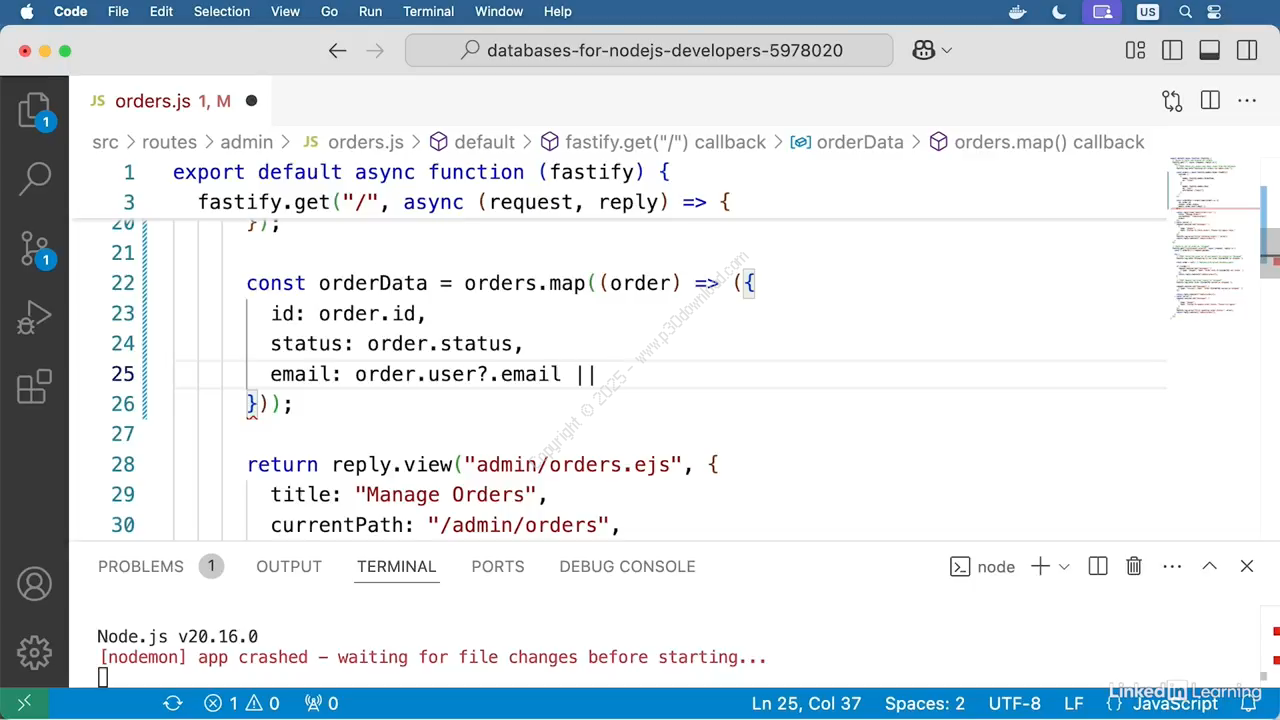Click the synchronize changes status icon

[x=173, y=703]
